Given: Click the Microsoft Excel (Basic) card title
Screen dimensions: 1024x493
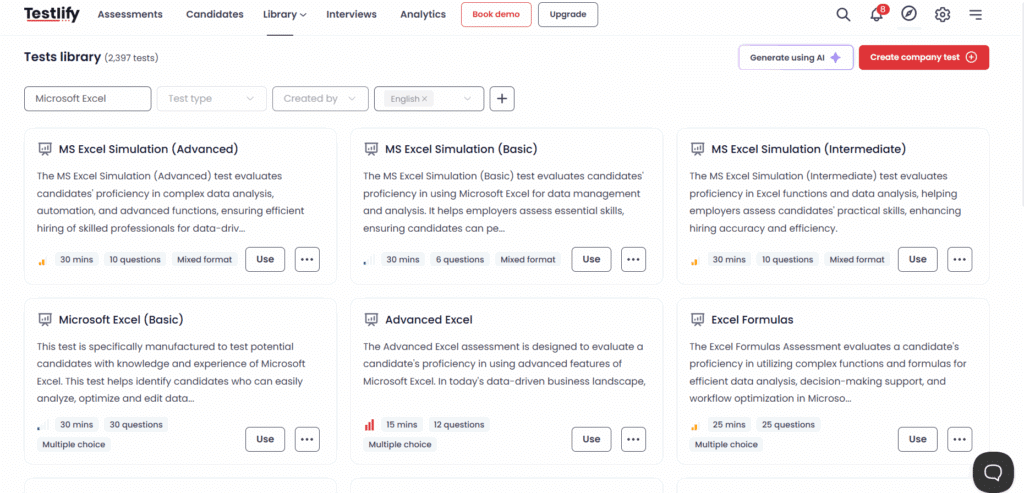Looking at the screenshot, I should [x=121, y=319].
